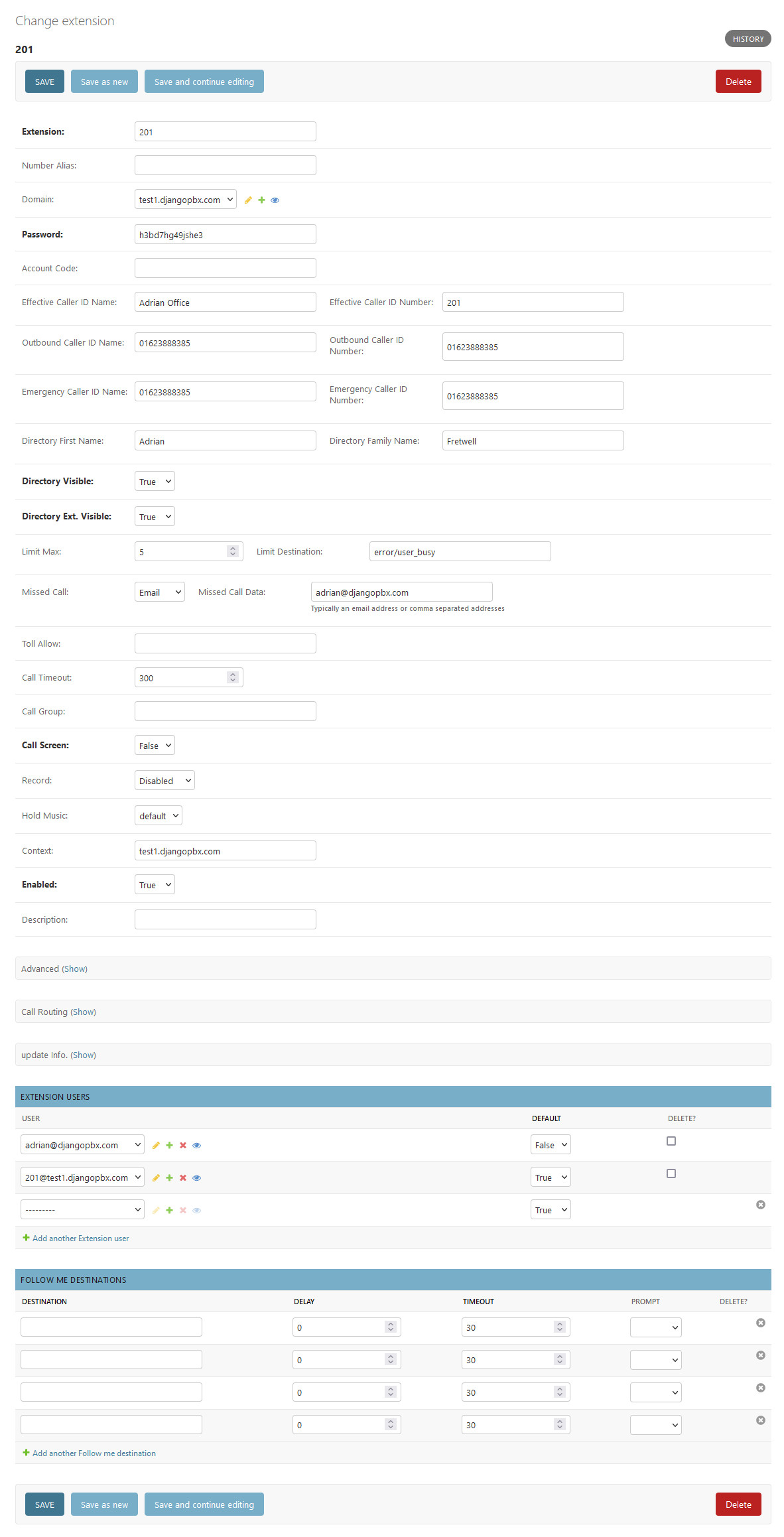Screen dimensions: 784x1537
Task: Remove the empty Extension user row
Action: 760,1205
